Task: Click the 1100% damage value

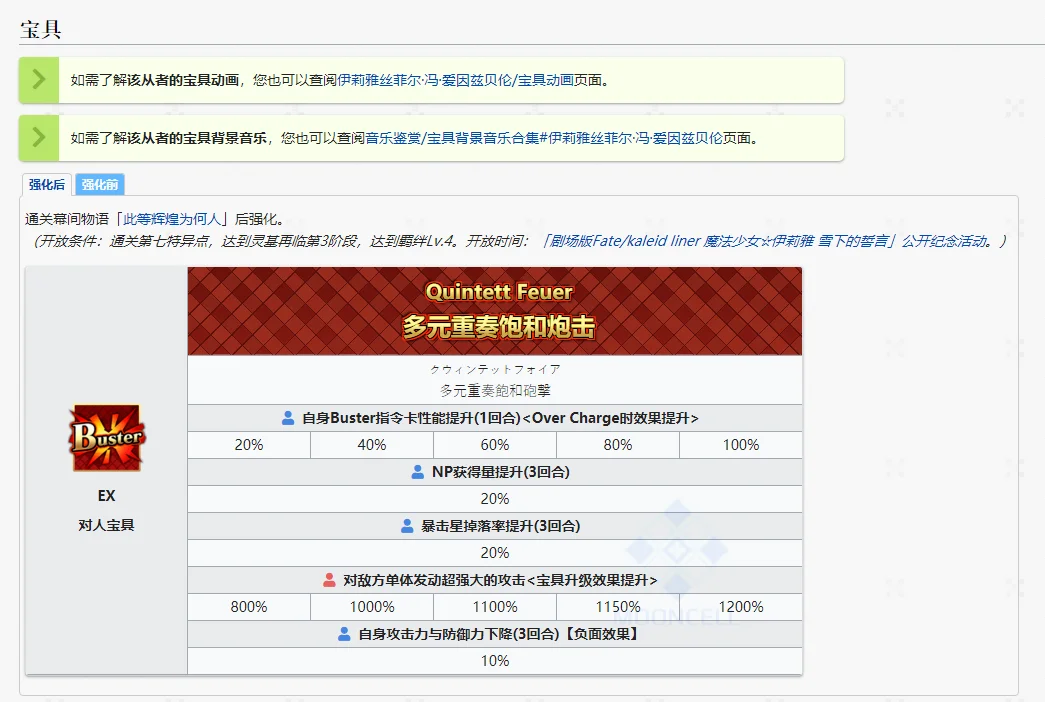Action: point(495,607)
